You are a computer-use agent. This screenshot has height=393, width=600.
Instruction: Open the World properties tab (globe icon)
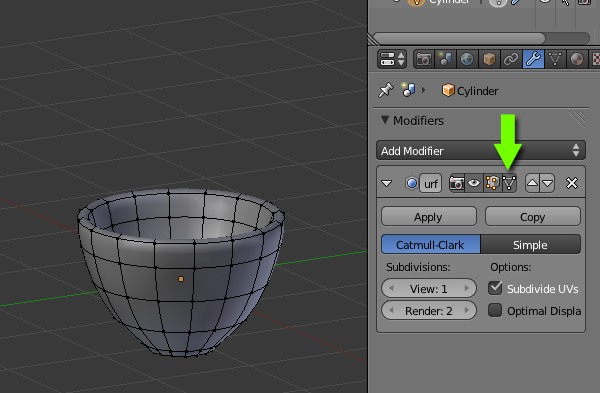[x=467, y=59]
